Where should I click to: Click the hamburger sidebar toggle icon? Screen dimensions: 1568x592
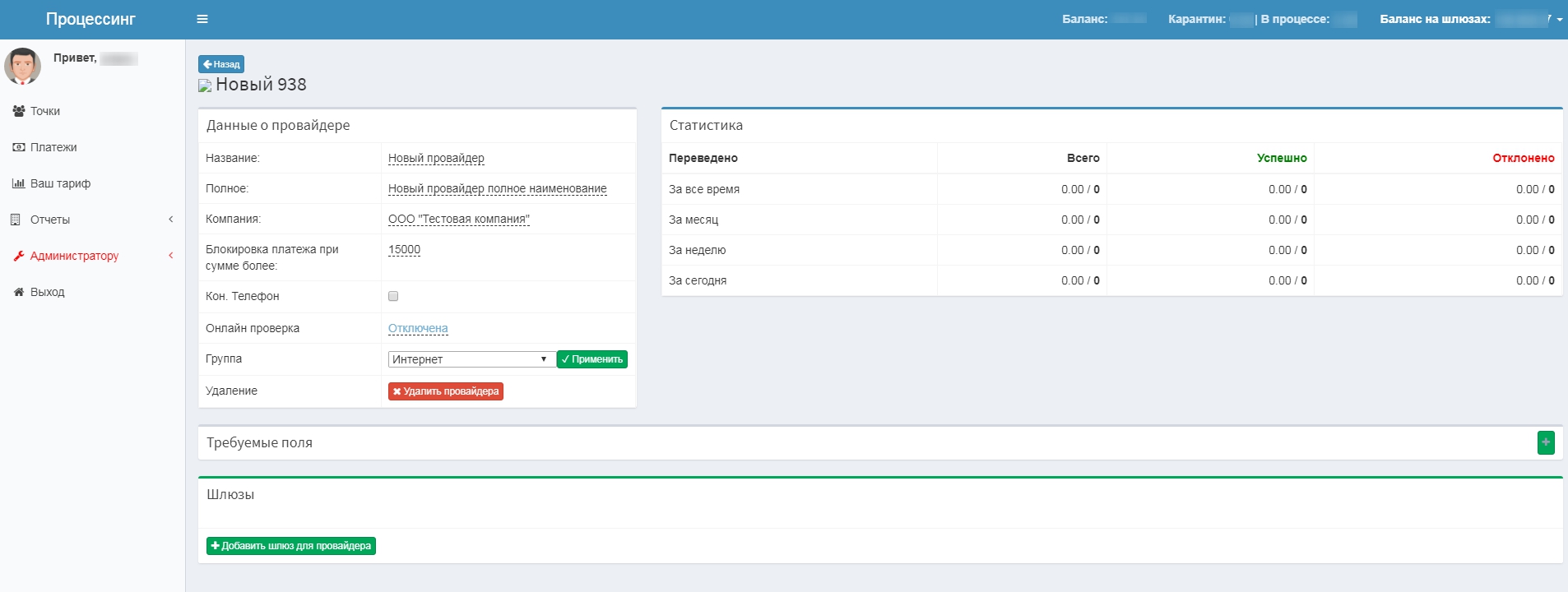(x=202, y=19)
